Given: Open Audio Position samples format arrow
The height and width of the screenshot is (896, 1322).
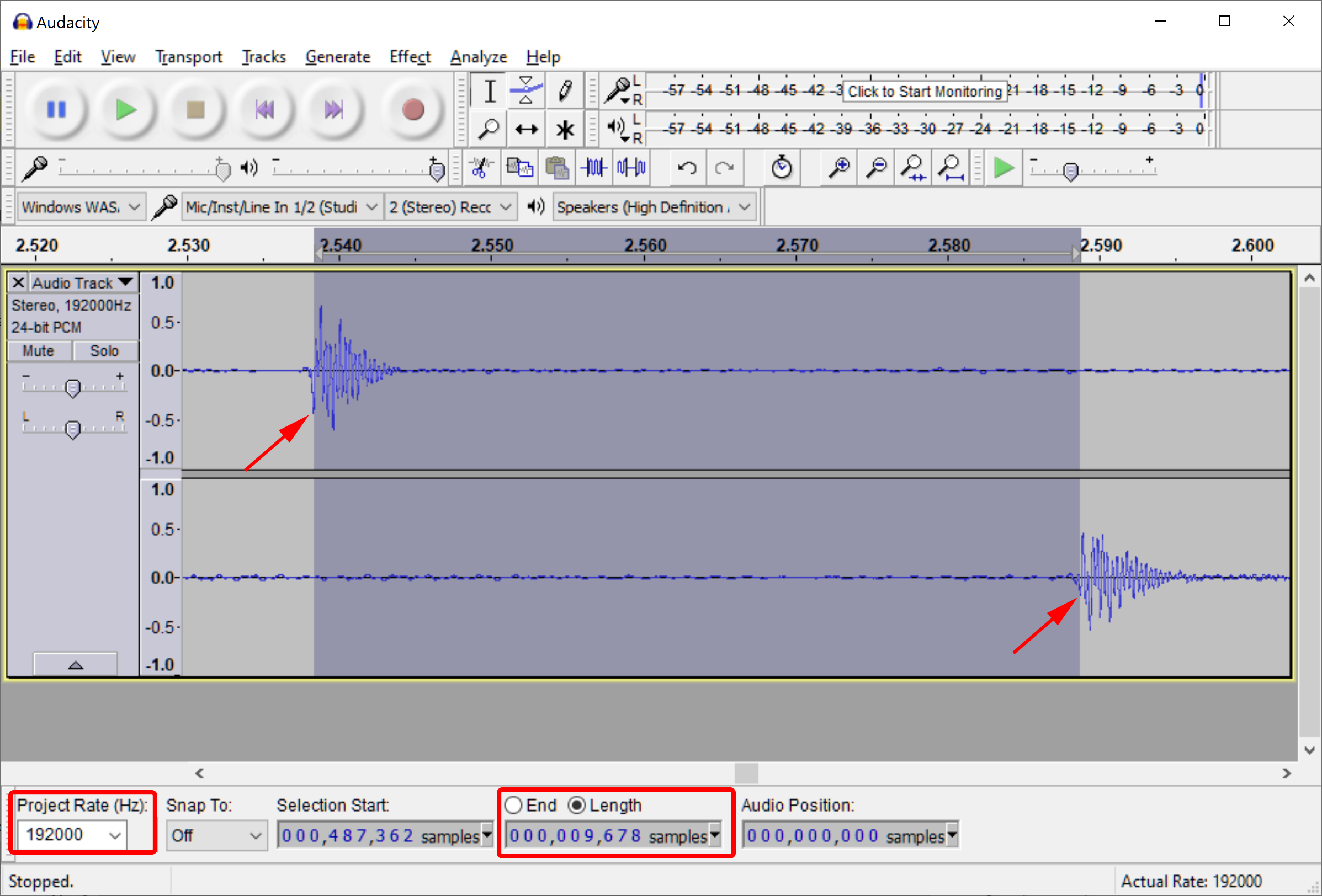Looking at the screenshot, I should (x=952, y=835).
